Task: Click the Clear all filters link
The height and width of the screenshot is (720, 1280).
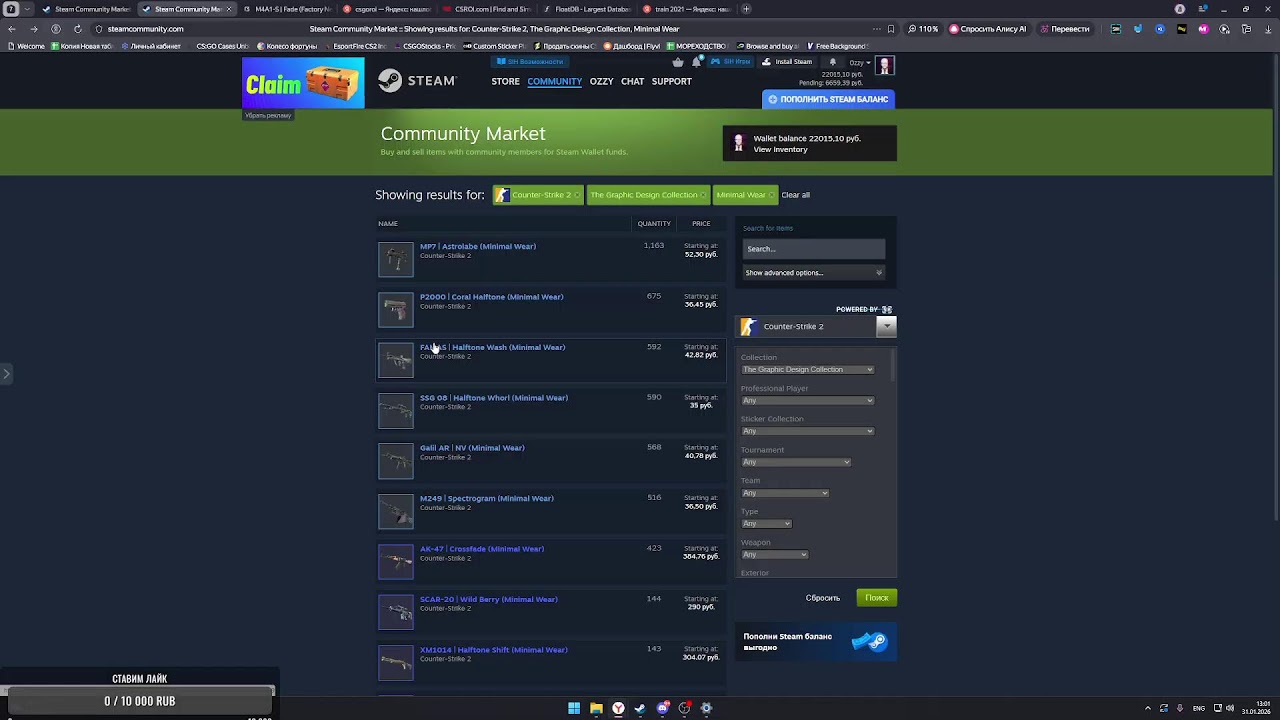Action: [x=795, y=195]
